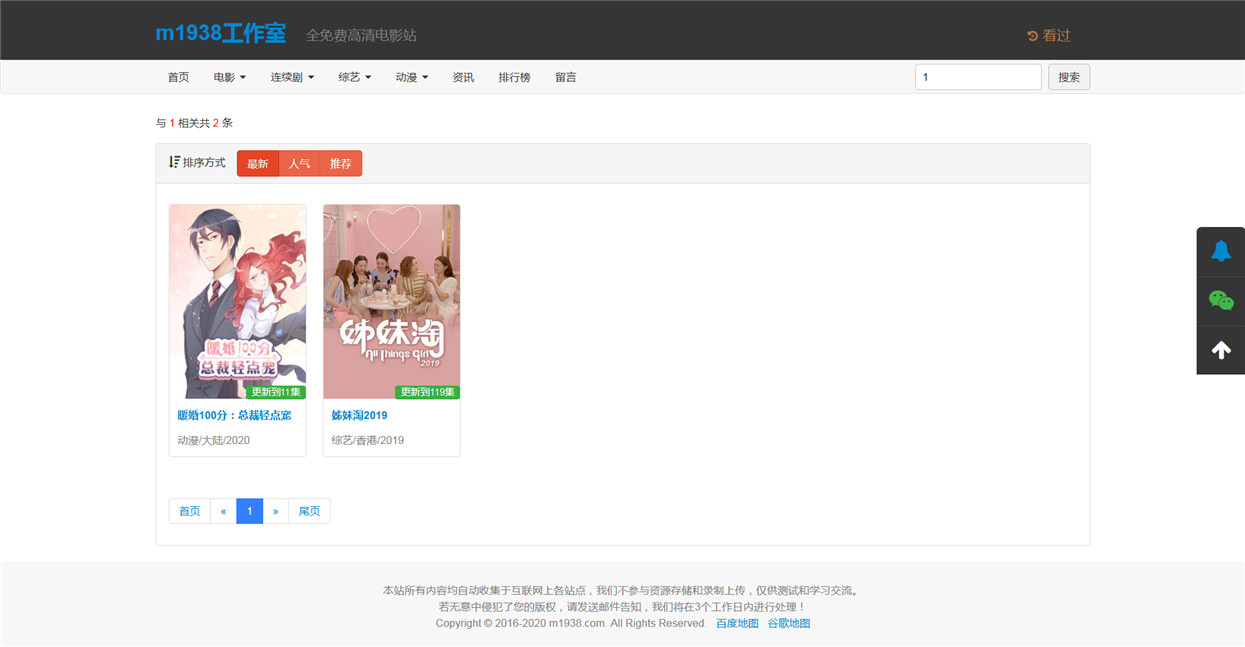Open the 谷歌地图 footer link

[789, 623]
